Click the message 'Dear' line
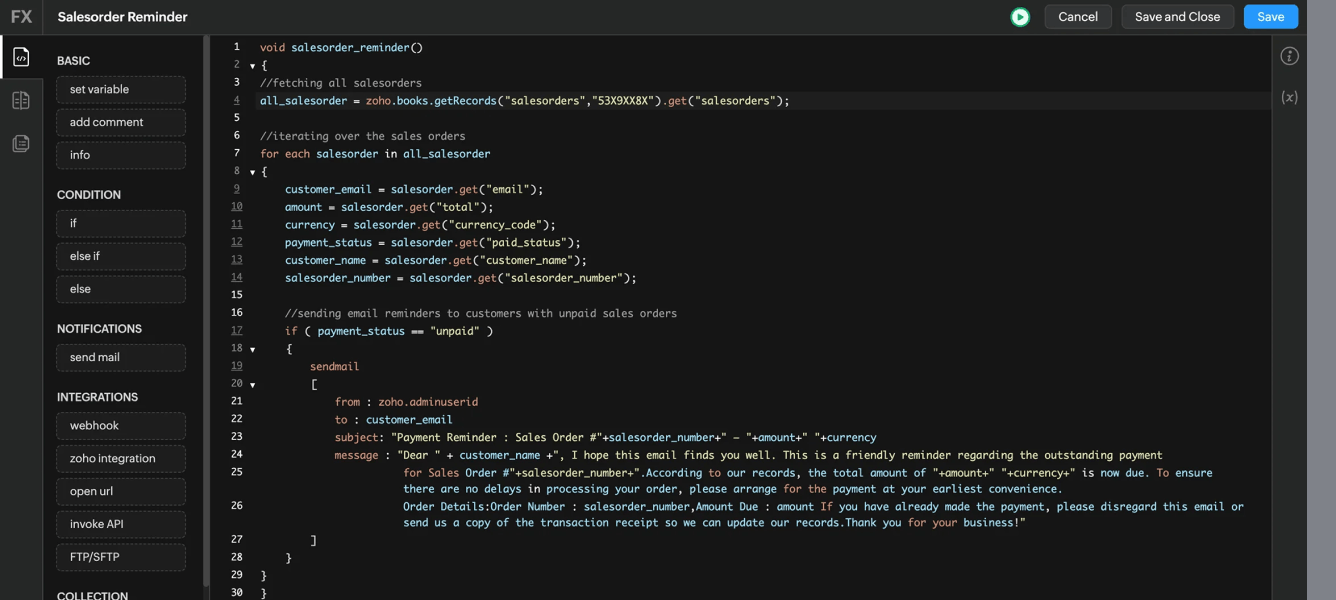The image size is (1336, 600). tap(748, 455)
